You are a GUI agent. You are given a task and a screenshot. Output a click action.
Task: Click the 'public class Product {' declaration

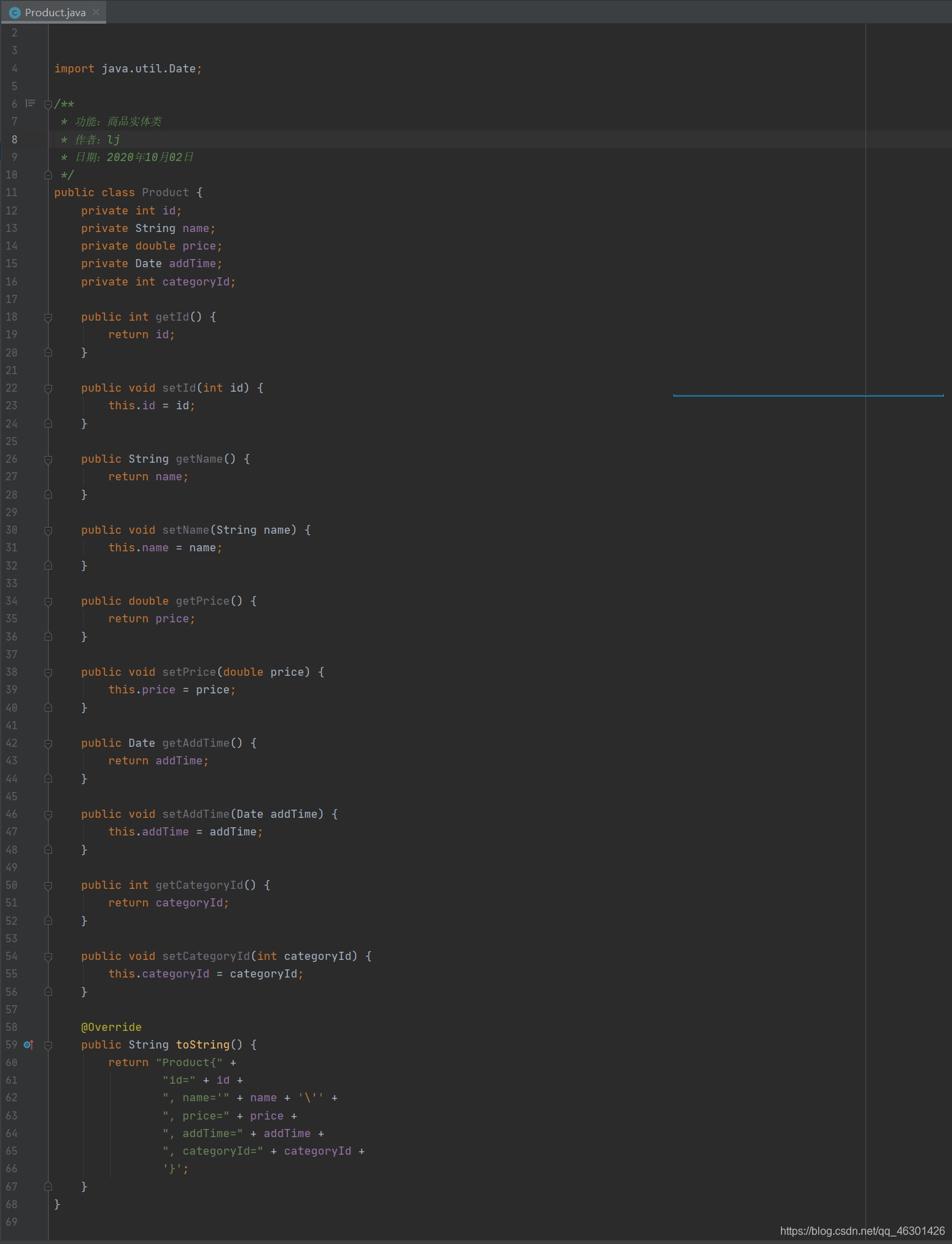click(x=128, y=192)
